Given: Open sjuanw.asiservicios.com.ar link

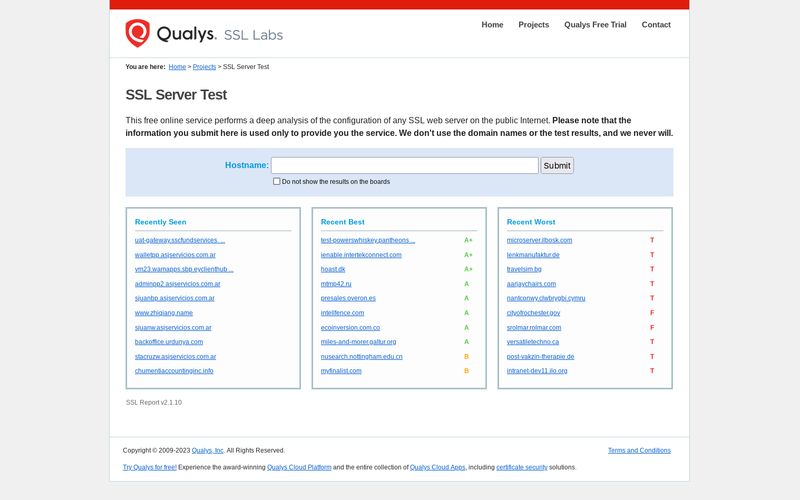Looking at the screenshot, I should (173, 328).
